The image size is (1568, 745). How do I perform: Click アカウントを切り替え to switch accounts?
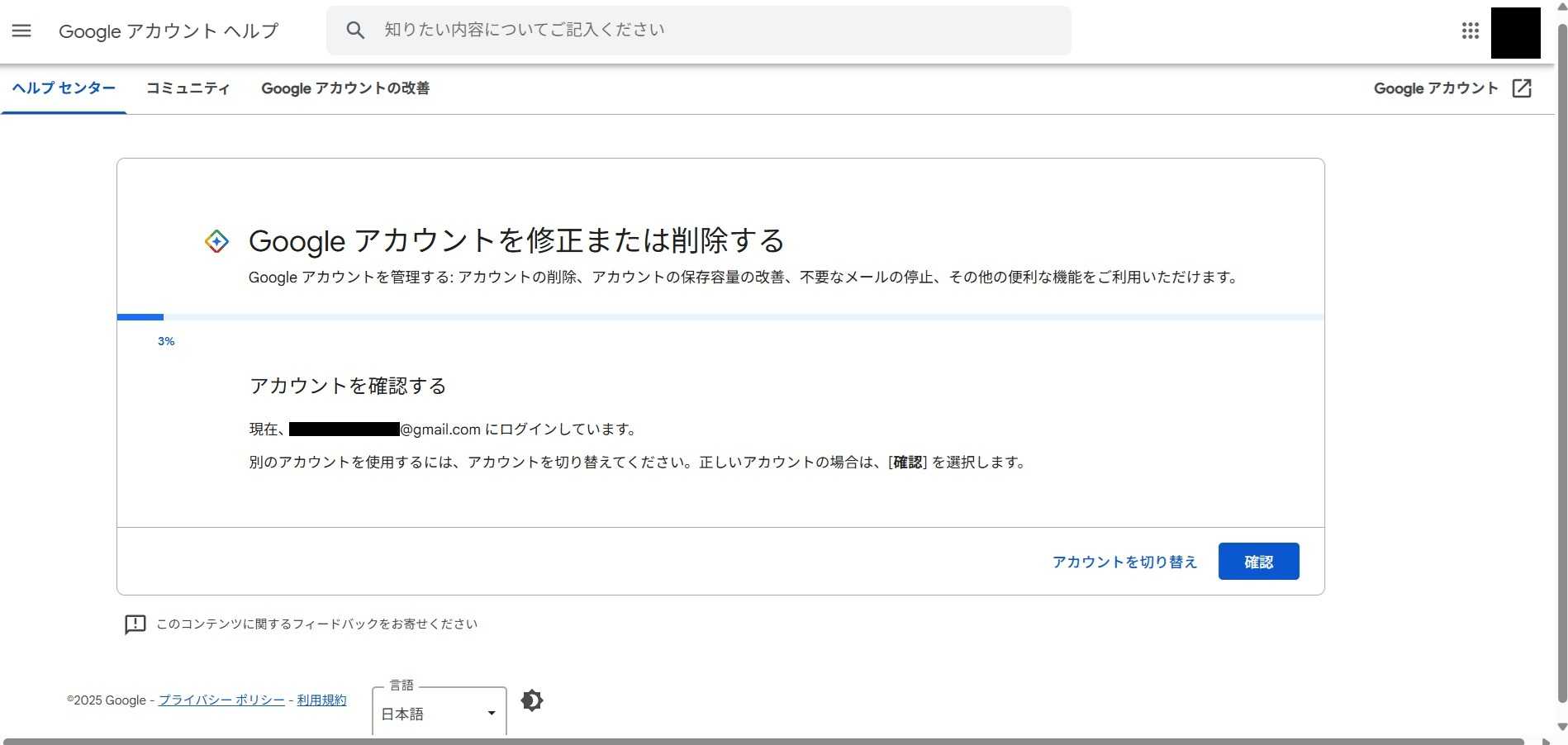click(1124, 562)
